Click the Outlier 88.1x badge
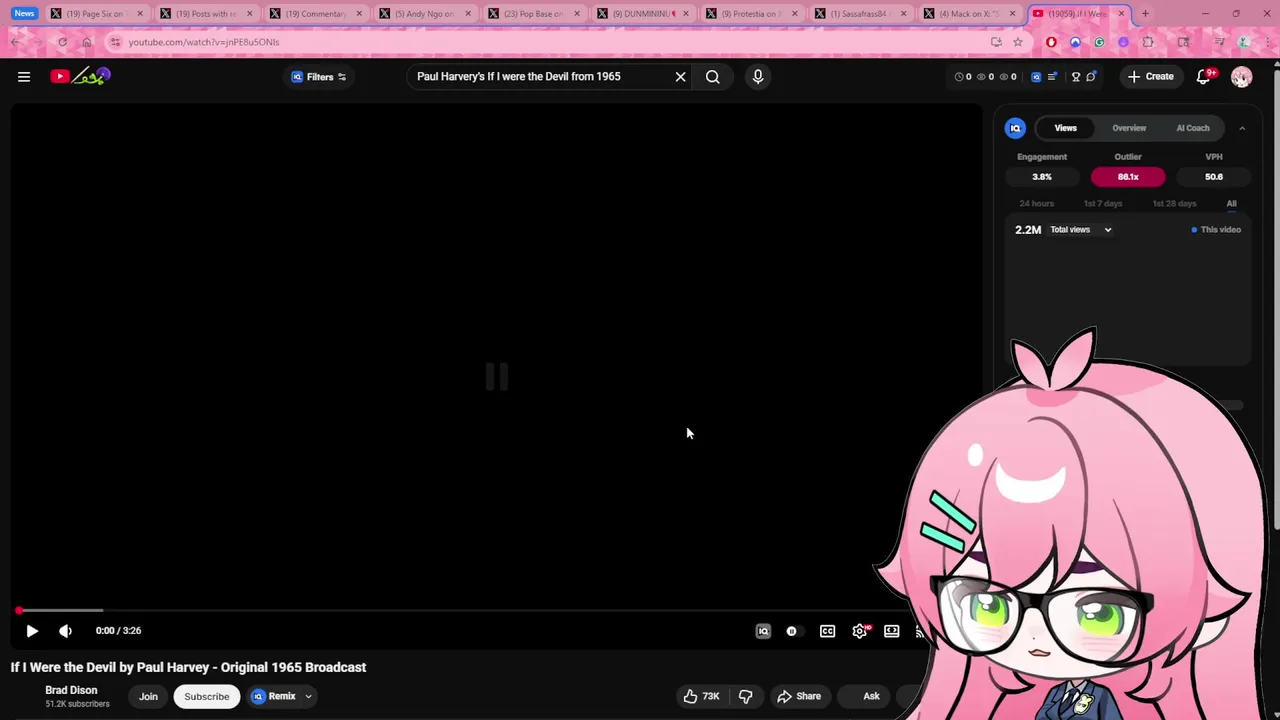The image size is (1280, 720). (x=1128, y=177)
